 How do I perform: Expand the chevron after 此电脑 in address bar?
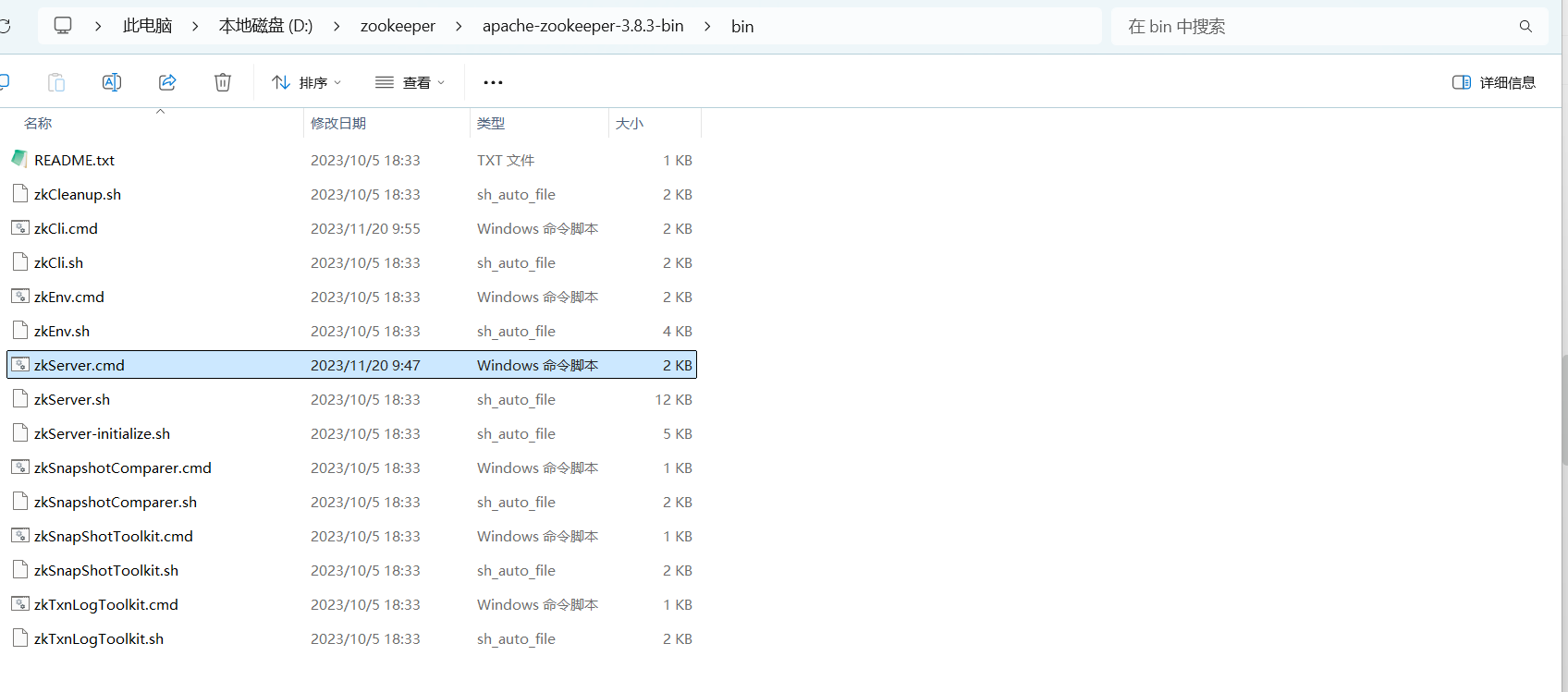[195, 26]
